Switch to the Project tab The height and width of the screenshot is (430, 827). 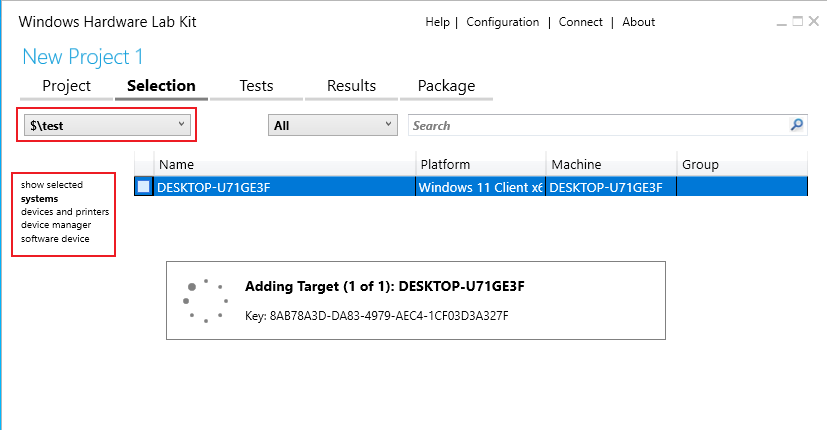coord(66,86)
